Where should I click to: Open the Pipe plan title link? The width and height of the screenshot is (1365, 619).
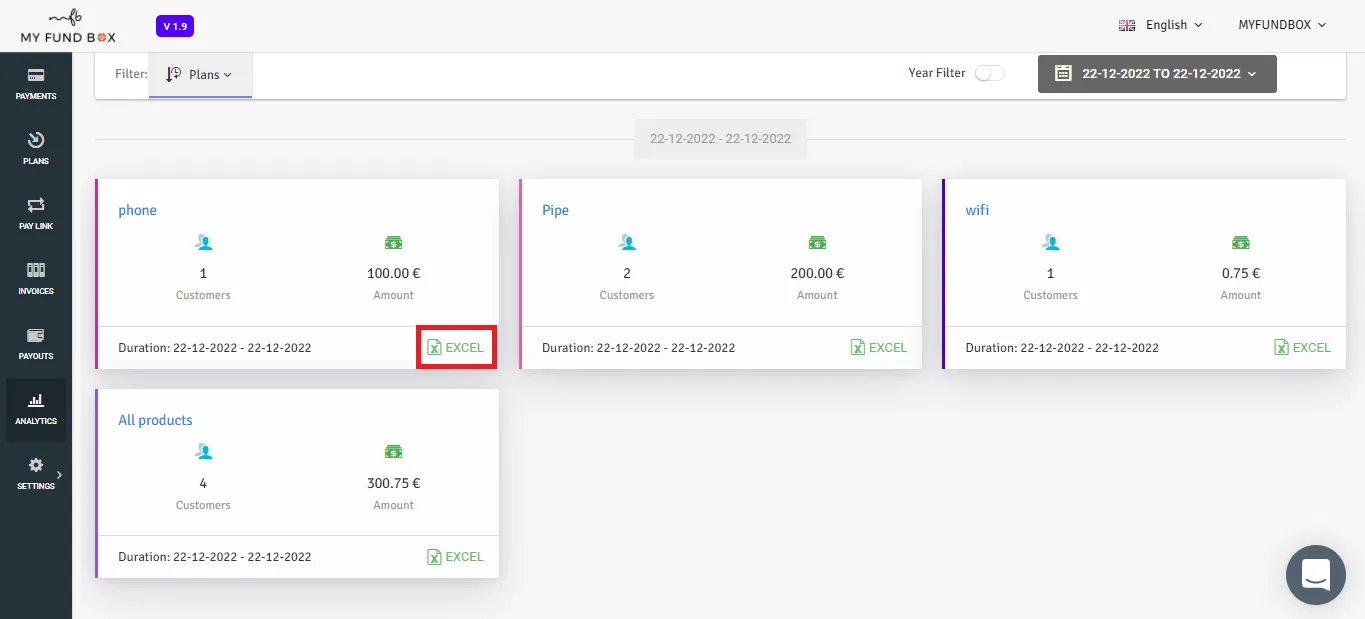[x=556, y=210]
